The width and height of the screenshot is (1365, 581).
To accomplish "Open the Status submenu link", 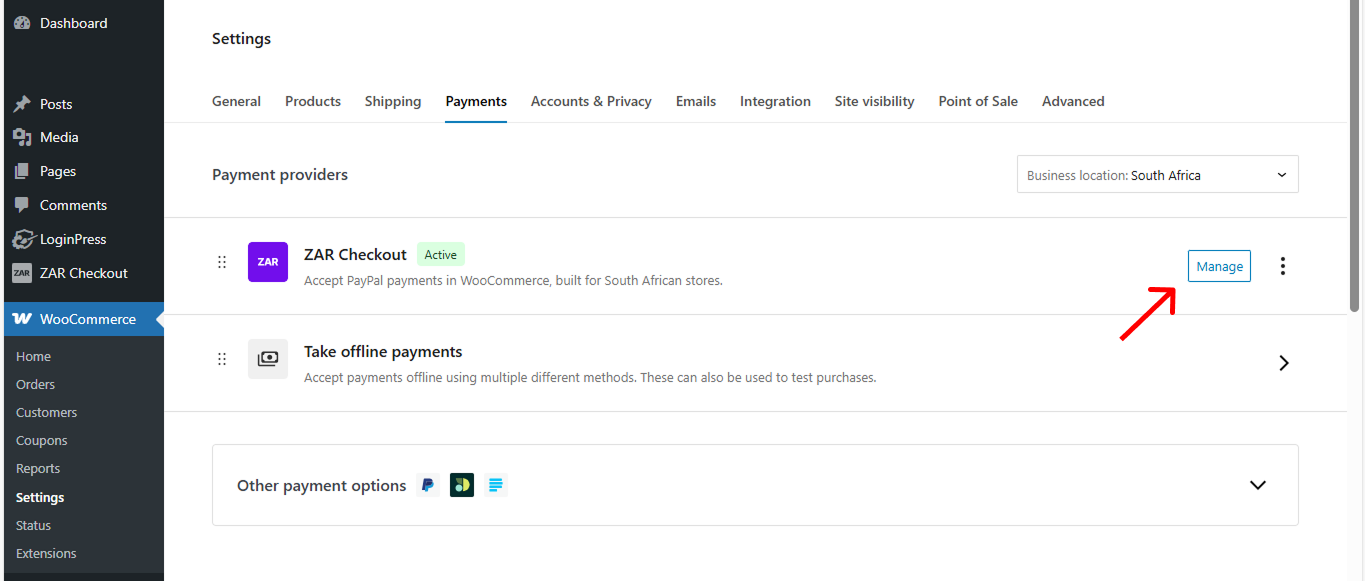I will click(x=33, y=525).
